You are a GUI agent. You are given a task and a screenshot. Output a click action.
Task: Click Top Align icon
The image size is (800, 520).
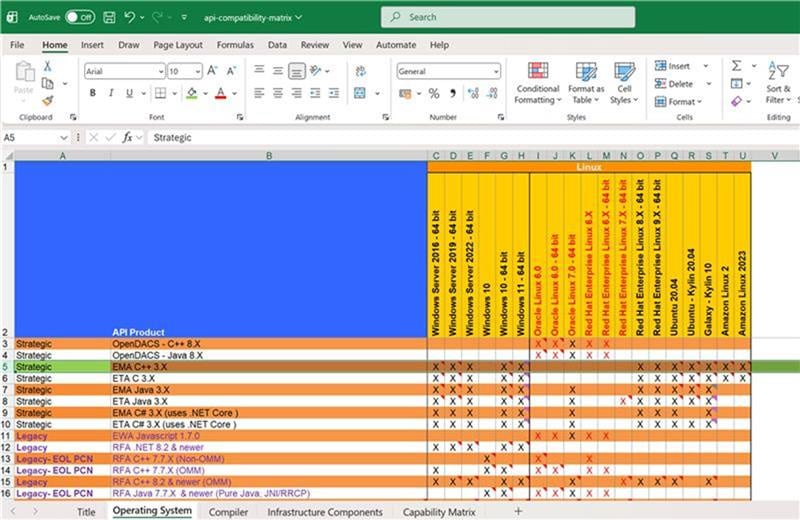click(x=259, y=70)
